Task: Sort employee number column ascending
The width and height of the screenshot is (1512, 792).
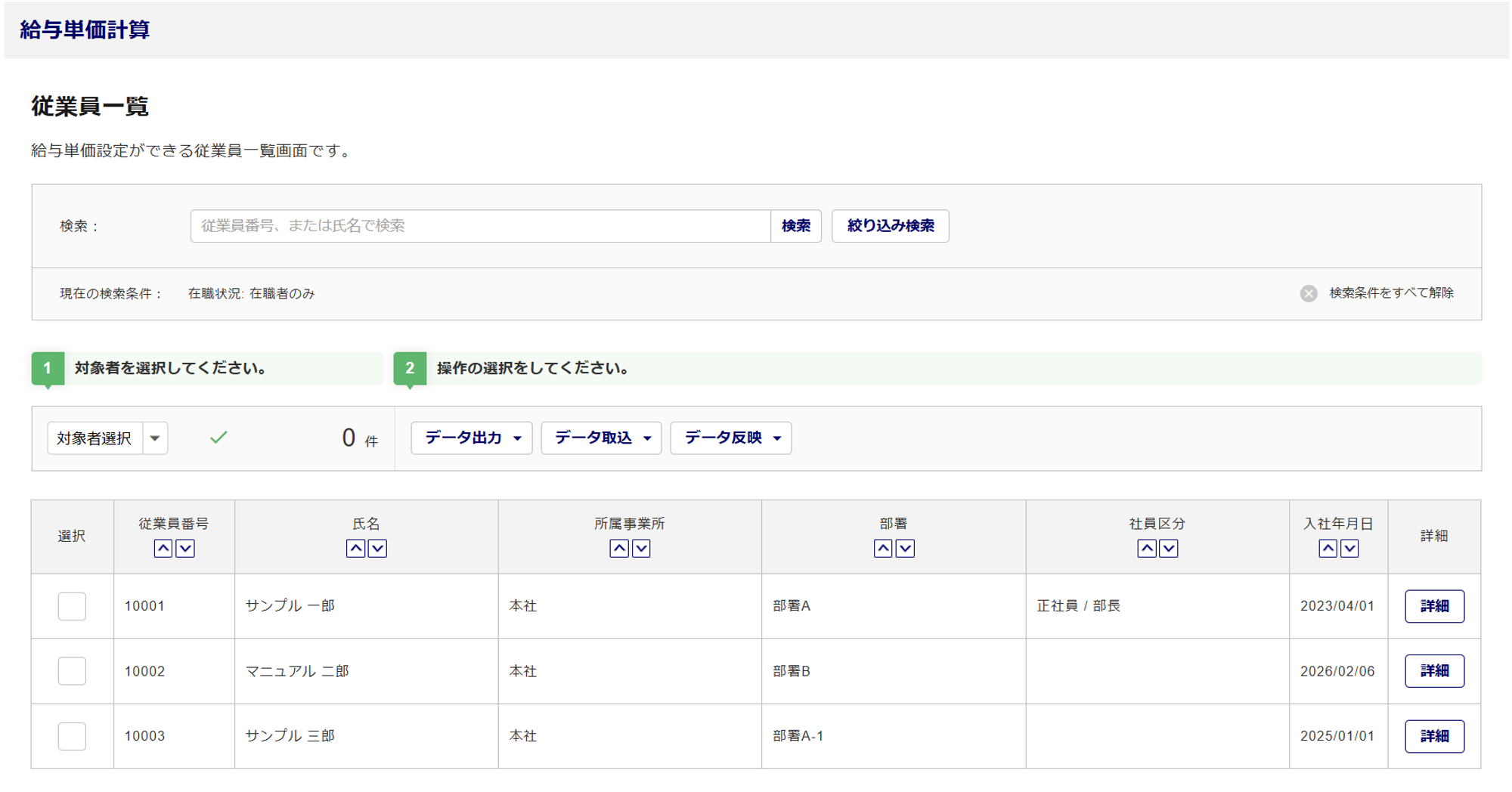Action: click(163, 549)
